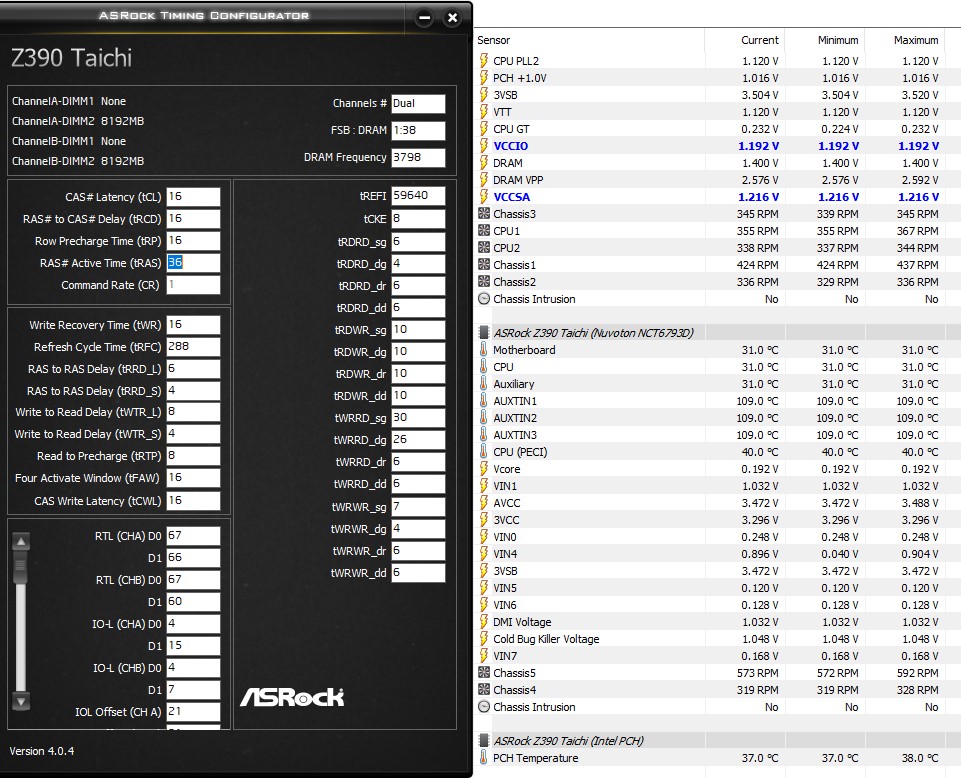Minimize the ASRock Timing Configurator window
961x778 pixels.
pos(424,18)
